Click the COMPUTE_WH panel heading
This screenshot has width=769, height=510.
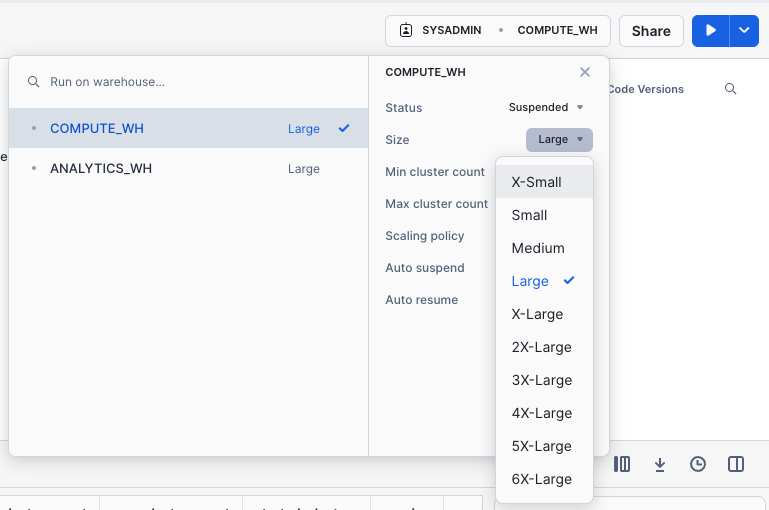click(x=425, y=72)
